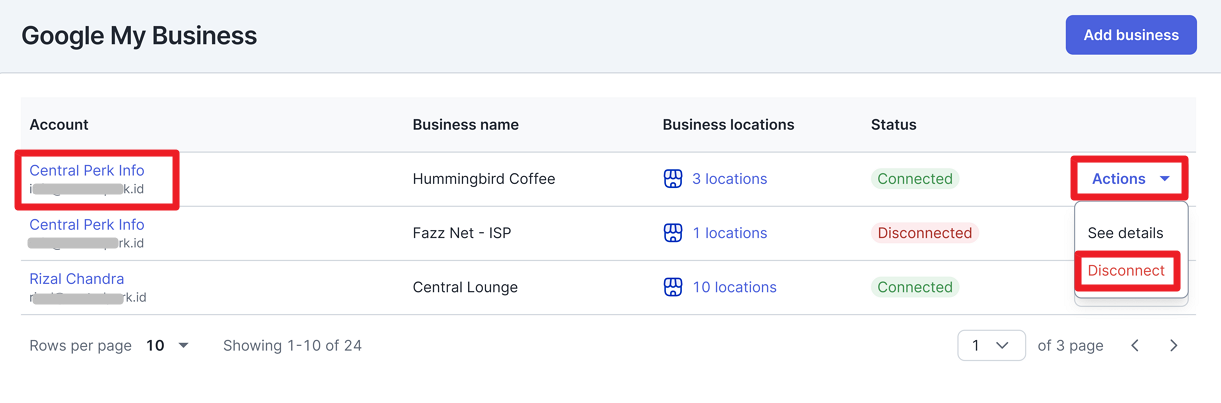The image size is (1221, 403).
Task: Expand the Rows per page dropdown
Action: (x=168, y=346)
